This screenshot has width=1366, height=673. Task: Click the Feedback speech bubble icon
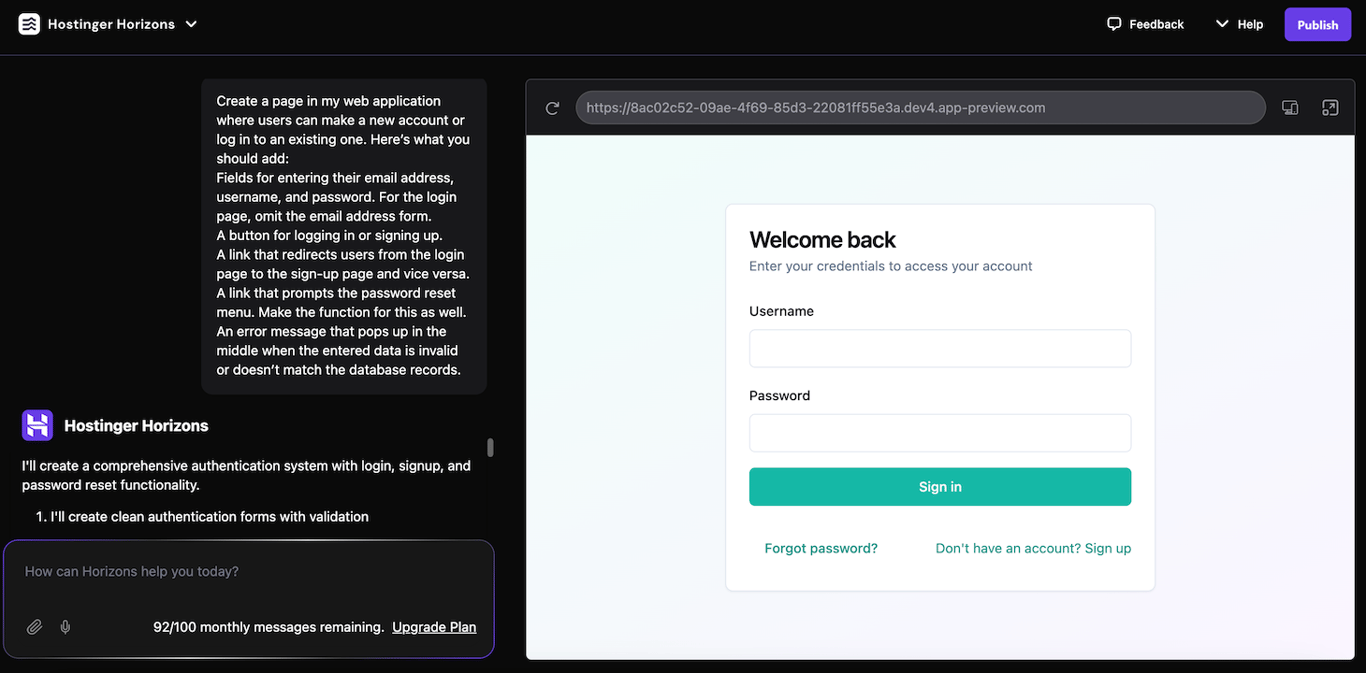click(1114, 23)
